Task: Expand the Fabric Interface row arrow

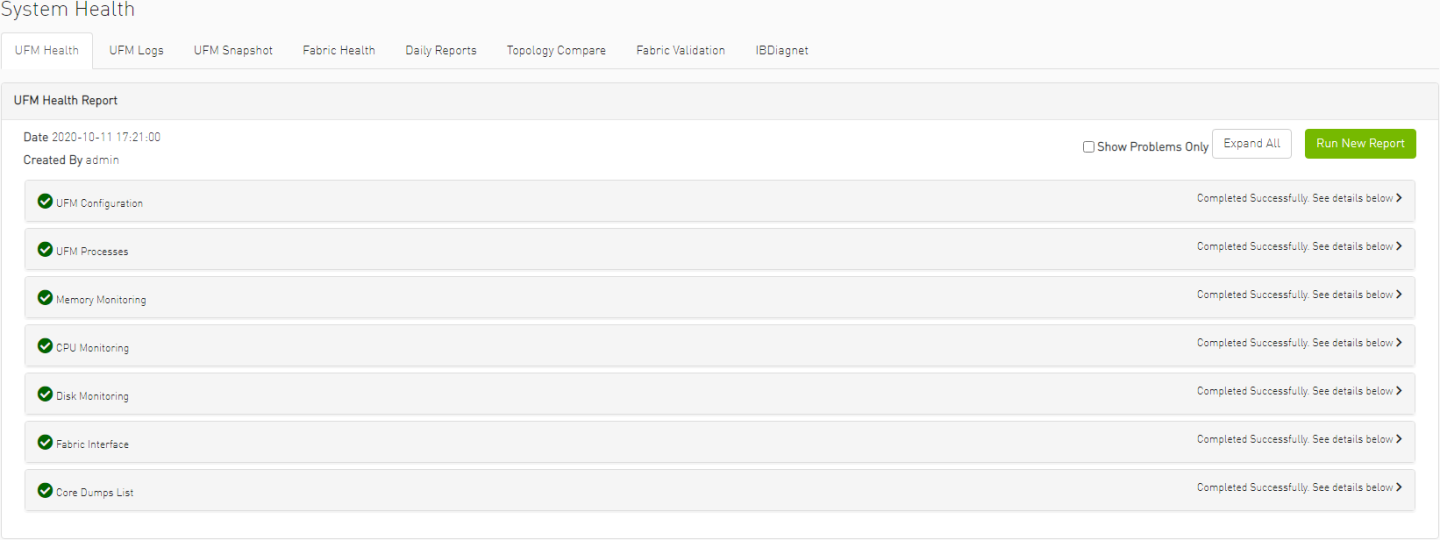Action: pos(1399,439)
